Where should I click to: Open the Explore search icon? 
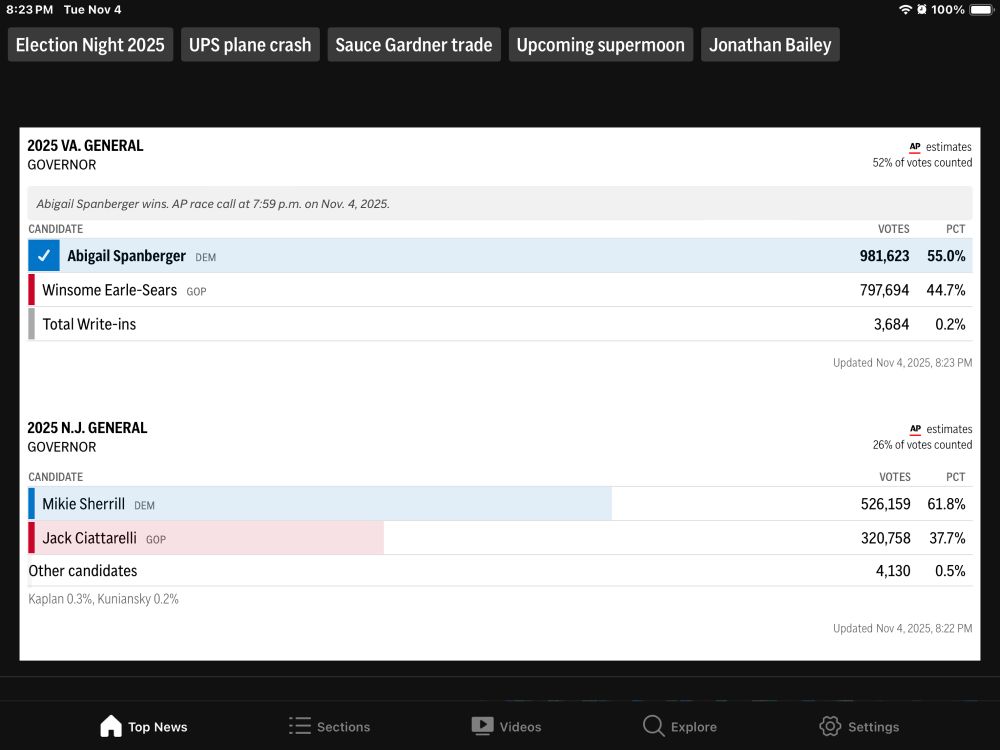653,726
